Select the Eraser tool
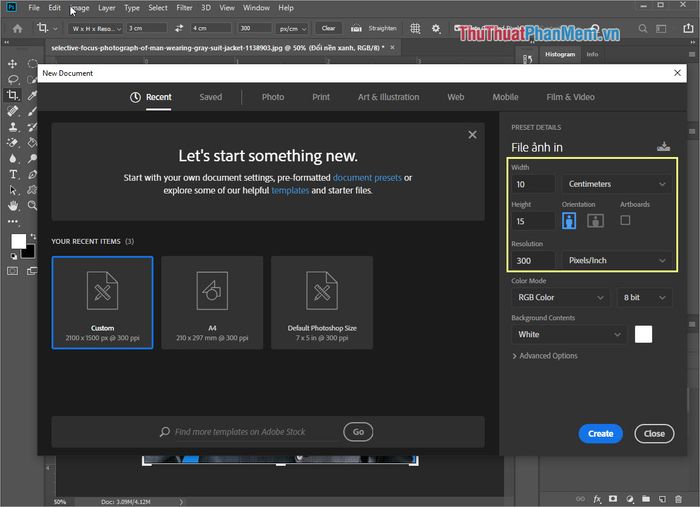 tap(12, 143)
